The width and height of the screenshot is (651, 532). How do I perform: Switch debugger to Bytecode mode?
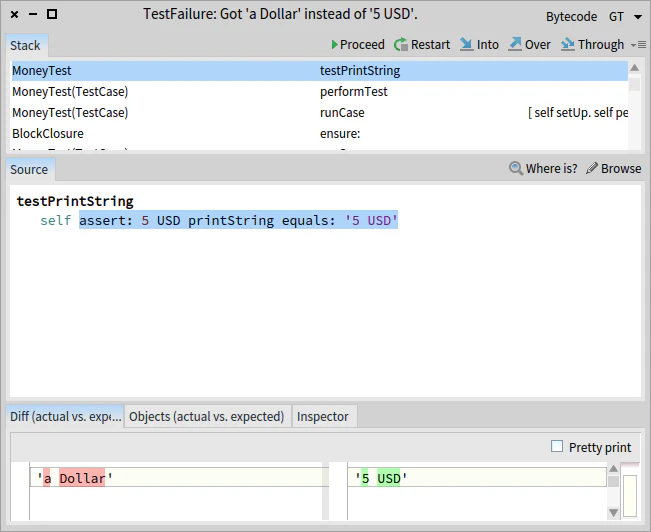(571, 17)
